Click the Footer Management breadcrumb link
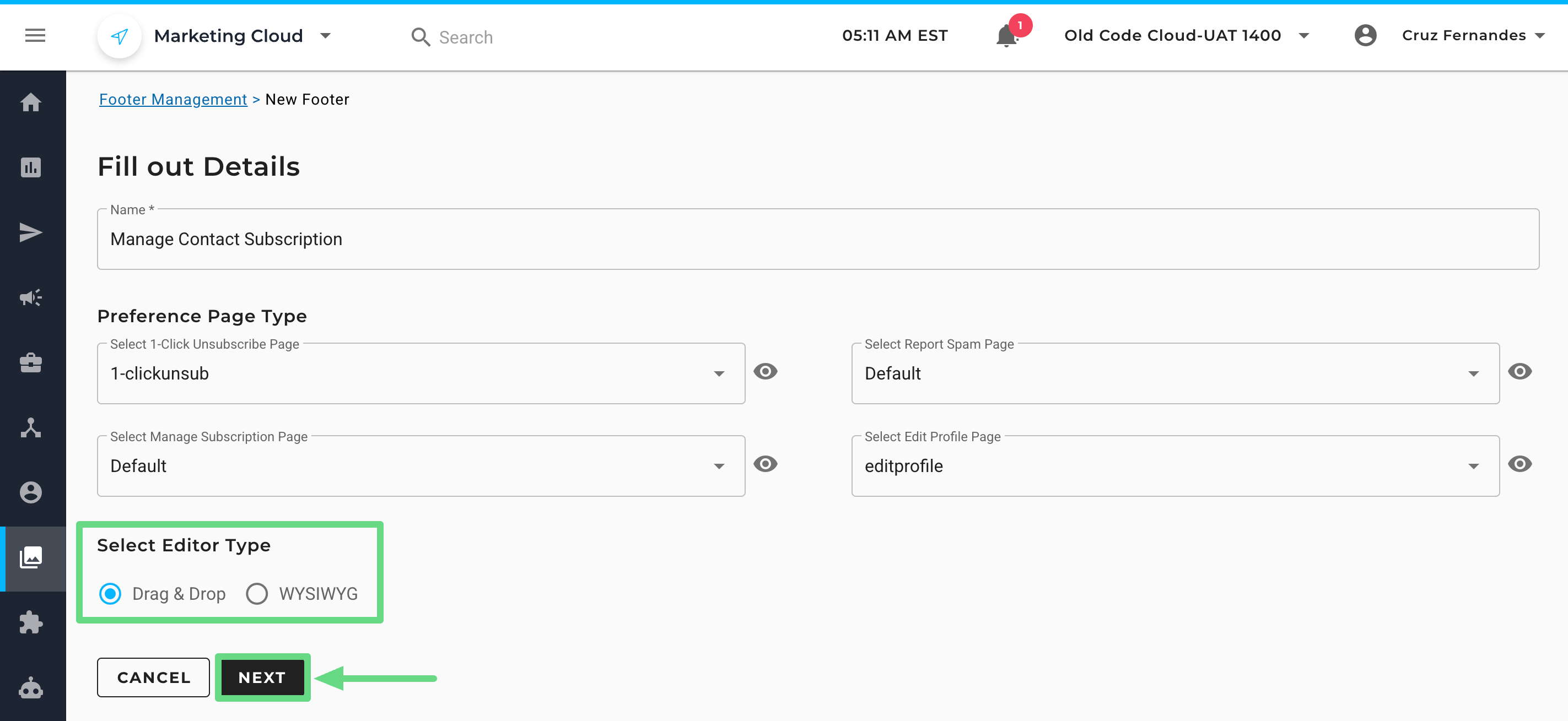The image size is (1568, 721). [x=173, y=99]
